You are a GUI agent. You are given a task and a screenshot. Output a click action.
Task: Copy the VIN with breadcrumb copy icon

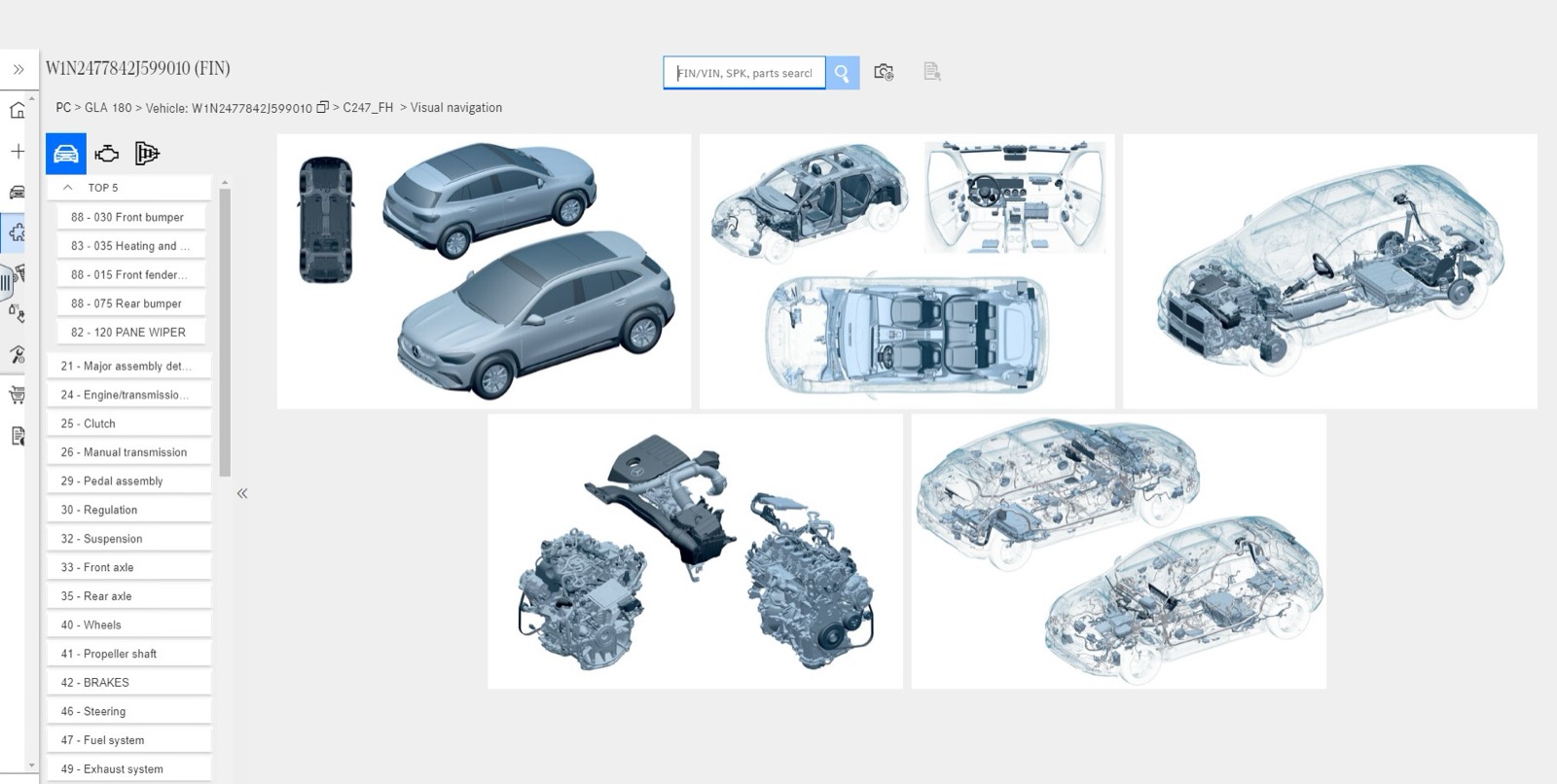pos(323,107)
